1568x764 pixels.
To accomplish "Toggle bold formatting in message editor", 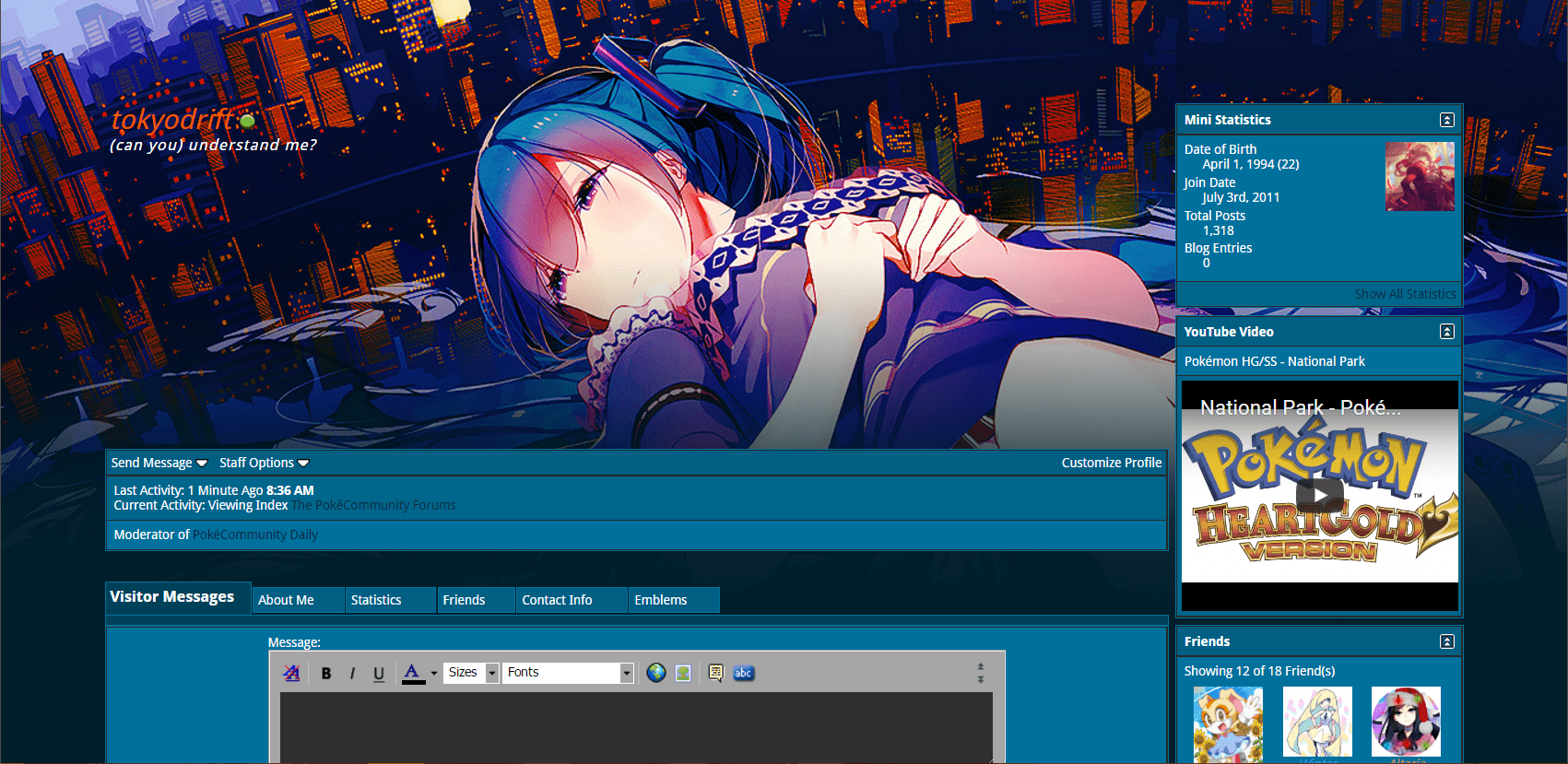I will click(x=326, y=674).
